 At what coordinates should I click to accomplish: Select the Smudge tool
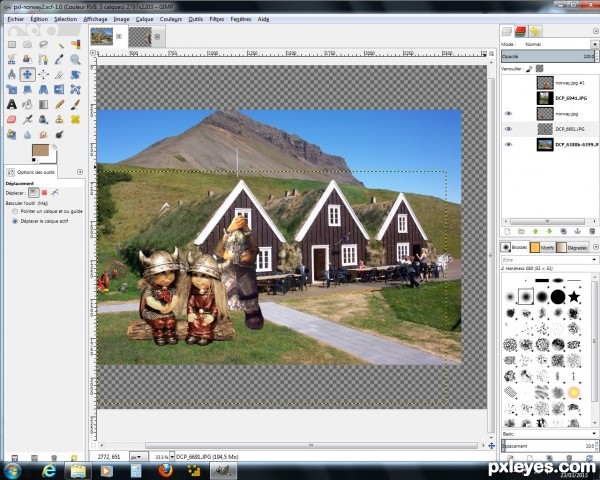[43, 135]
